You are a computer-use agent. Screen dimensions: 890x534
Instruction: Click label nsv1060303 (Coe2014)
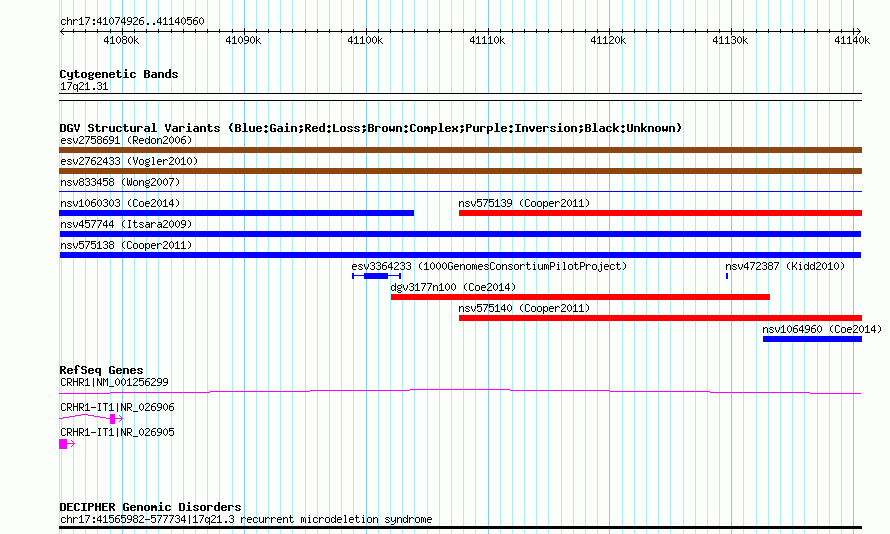[120, 203]
